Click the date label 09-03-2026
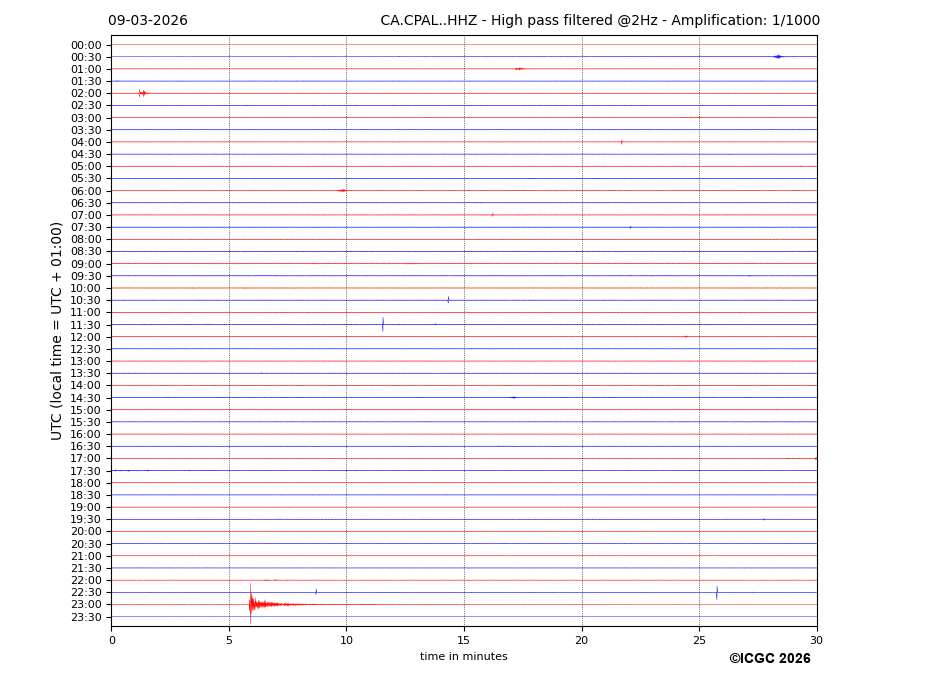The height and width of the screenshot is (696, 927). click(148, 21)
